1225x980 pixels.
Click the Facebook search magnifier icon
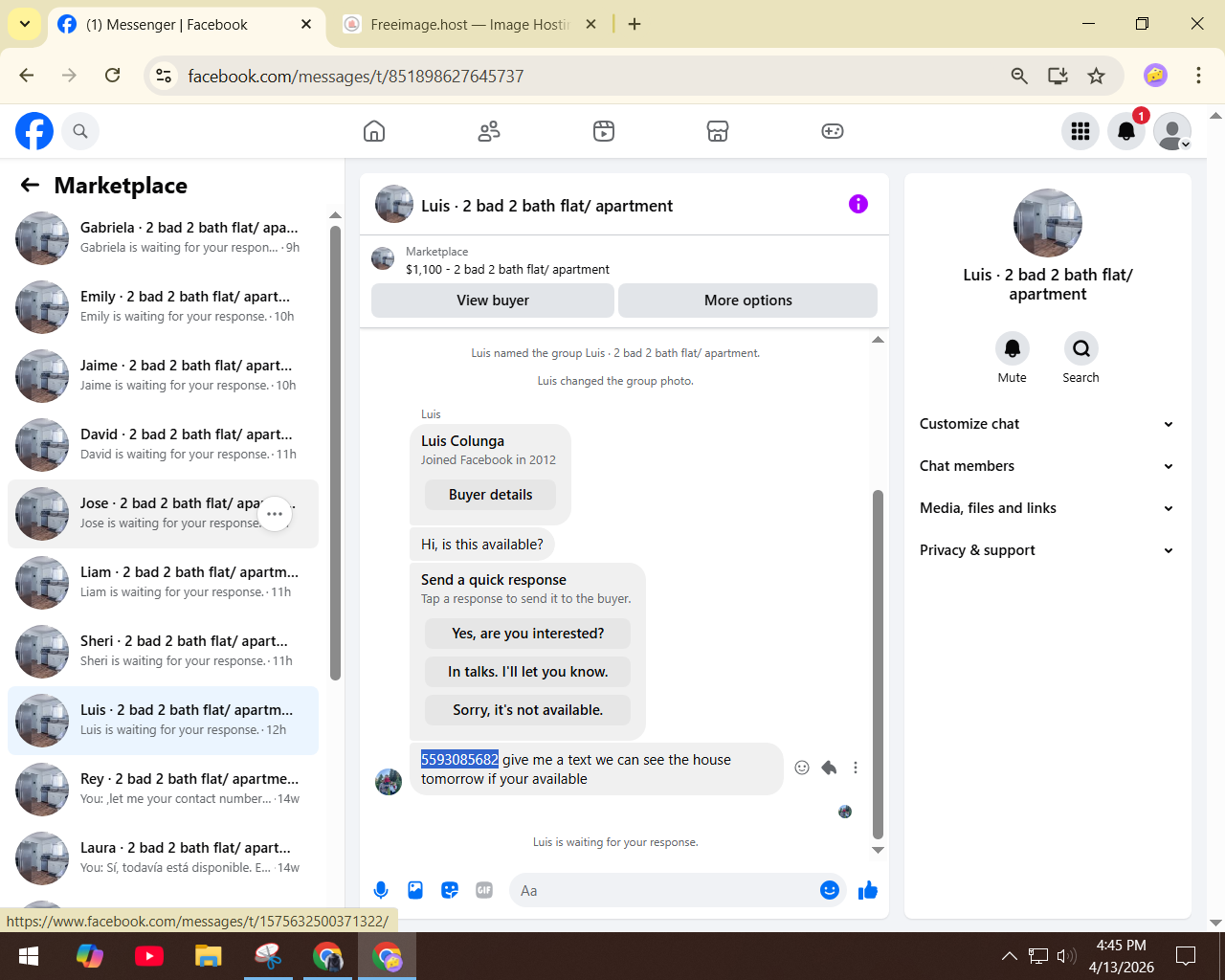click(80, 131)
